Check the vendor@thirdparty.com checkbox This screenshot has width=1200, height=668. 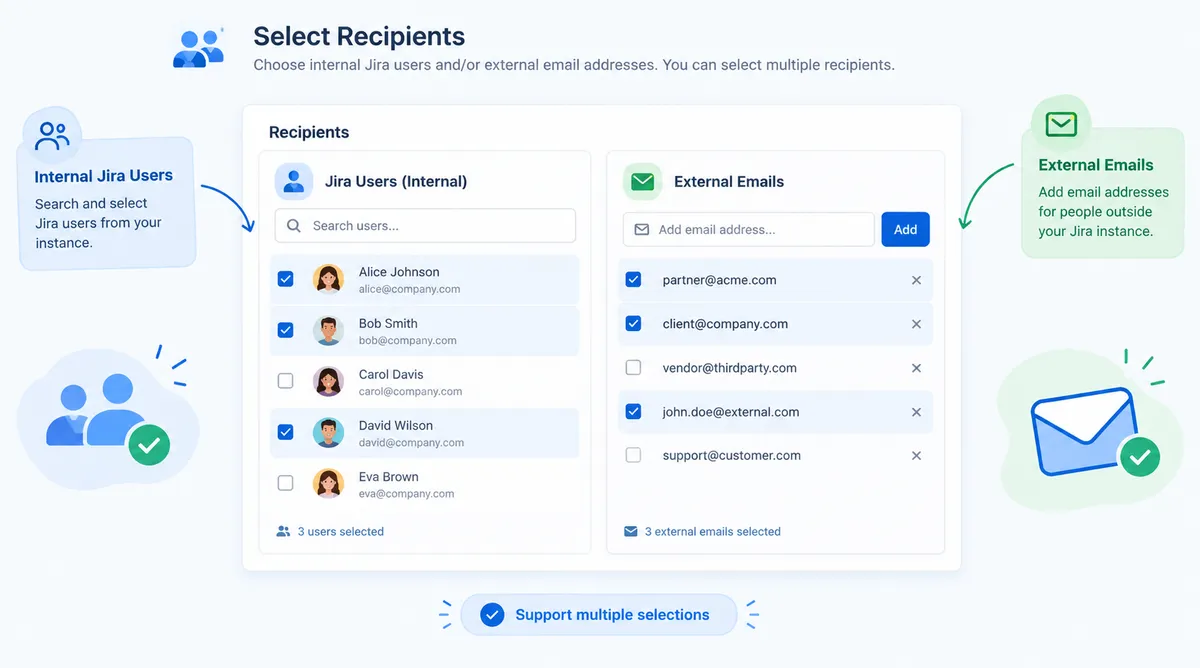pyautogui.click(x=633, y=368)
